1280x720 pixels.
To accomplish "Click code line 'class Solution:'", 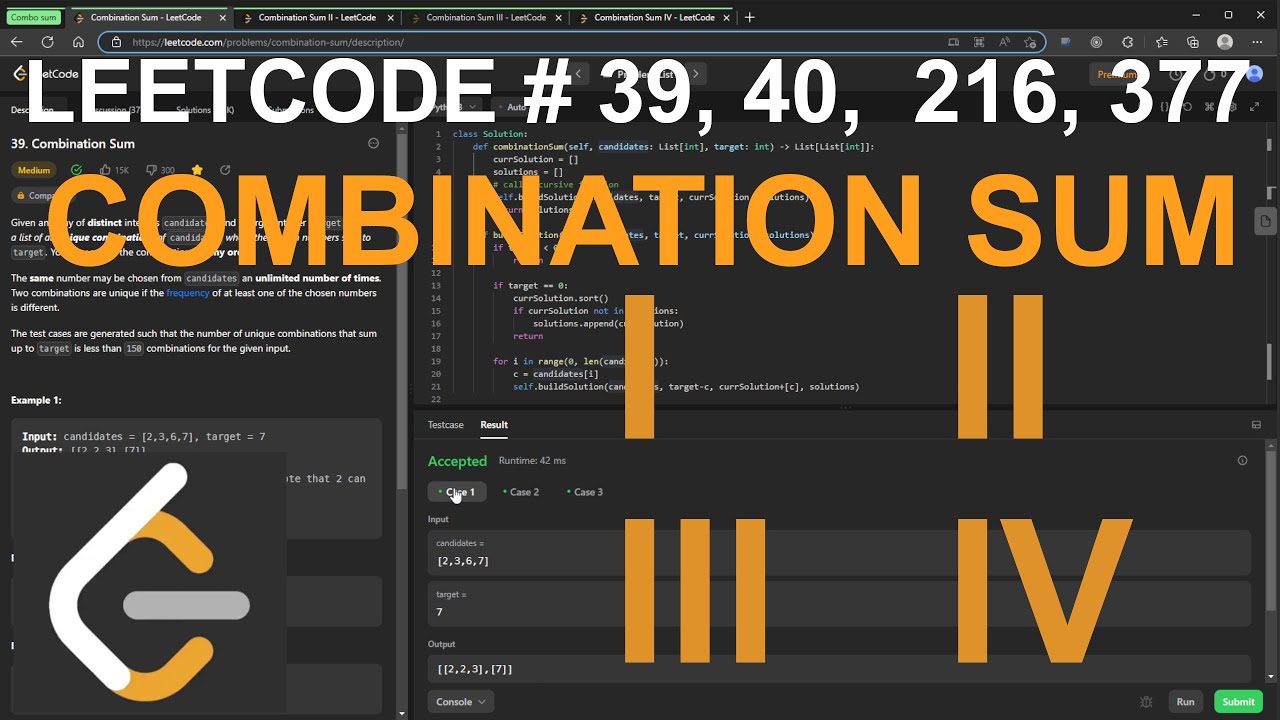I will pos(490,134).
